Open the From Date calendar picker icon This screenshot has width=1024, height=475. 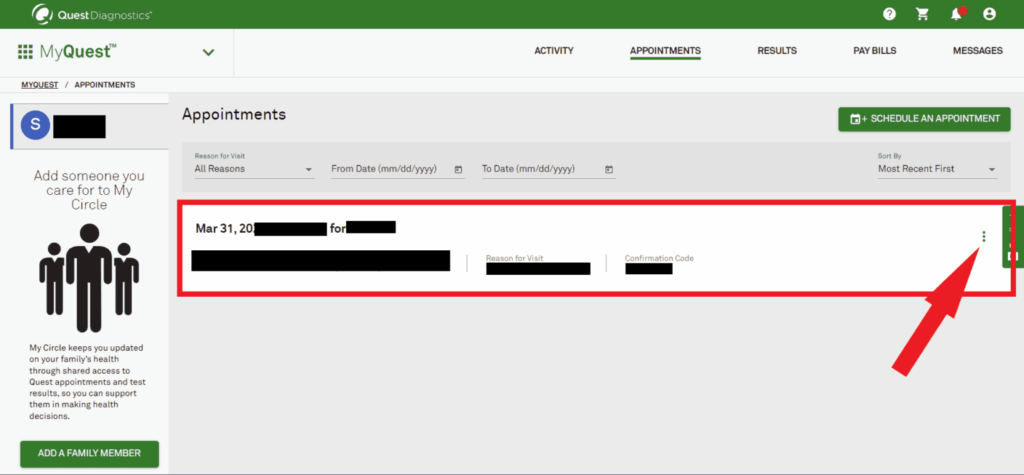(458, 169)
